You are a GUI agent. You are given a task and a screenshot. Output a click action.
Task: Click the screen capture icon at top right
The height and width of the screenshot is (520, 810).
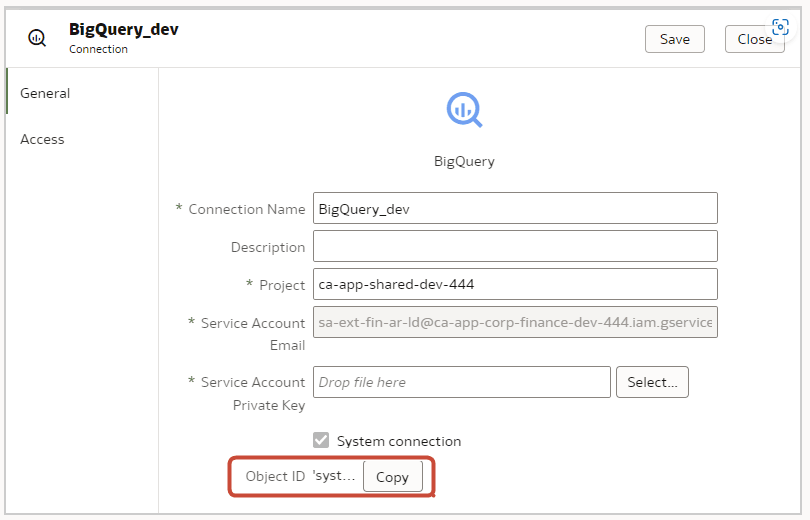780,27
